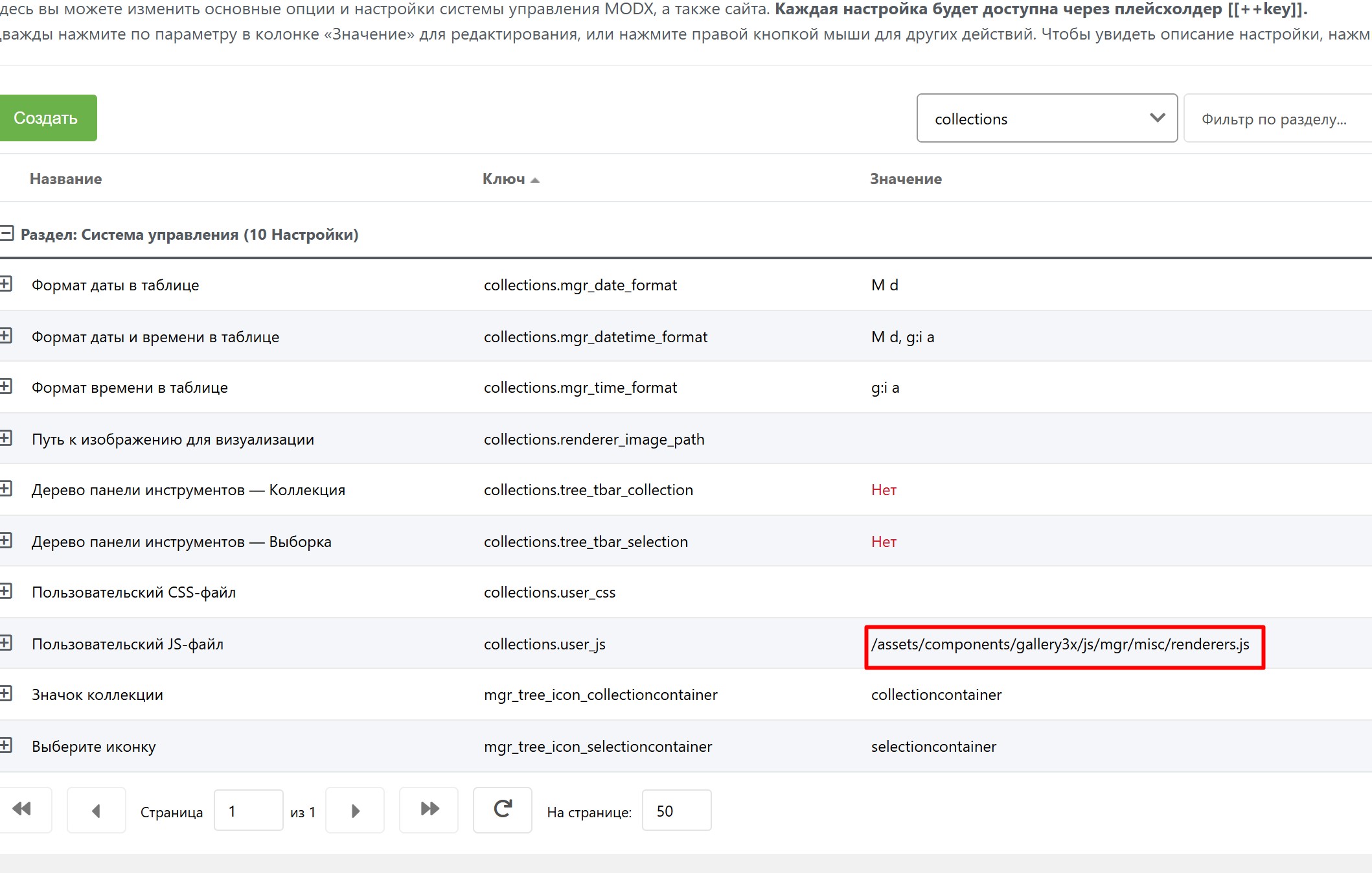Expand description for collections.user_js row
The width and height of the screenshot is (1372, 873).
pyautogui.click(x=6, y=643)
